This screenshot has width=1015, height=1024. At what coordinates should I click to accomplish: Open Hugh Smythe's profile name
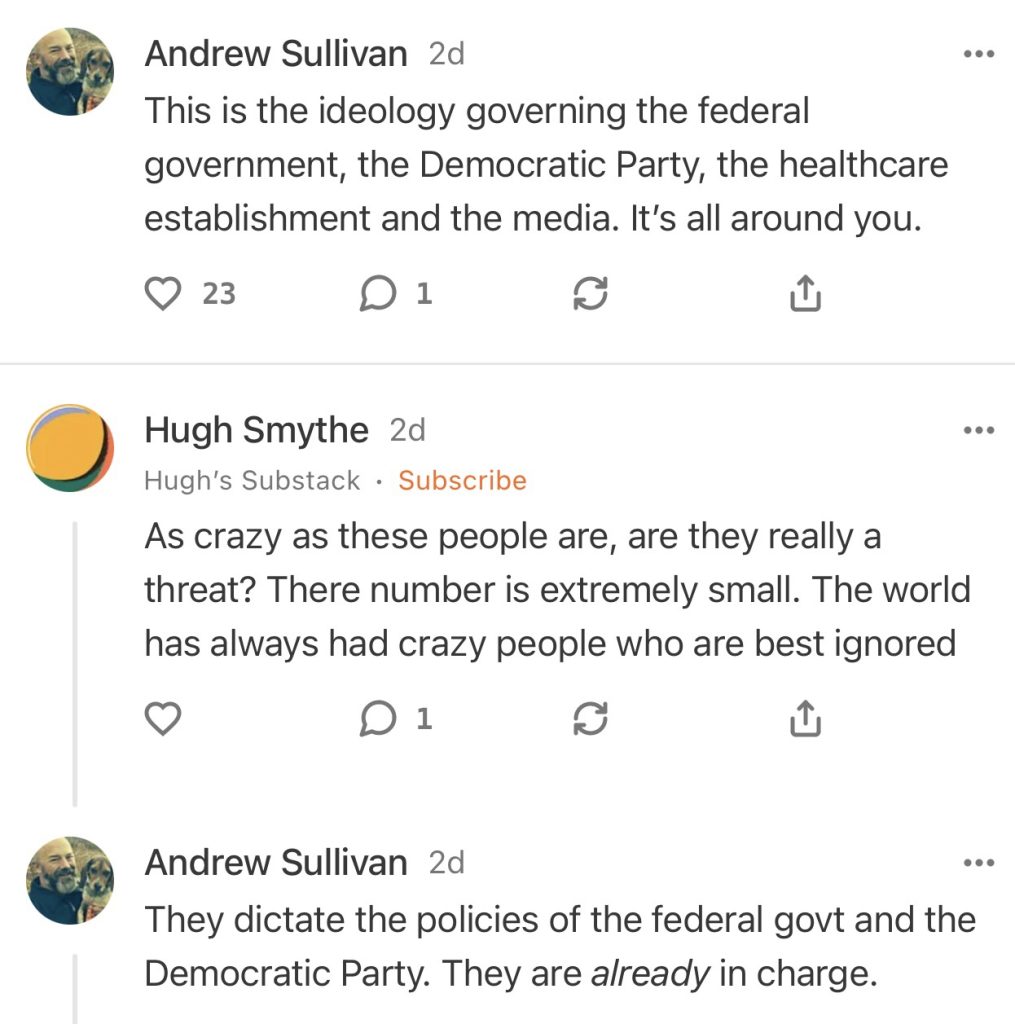(256, 431)
